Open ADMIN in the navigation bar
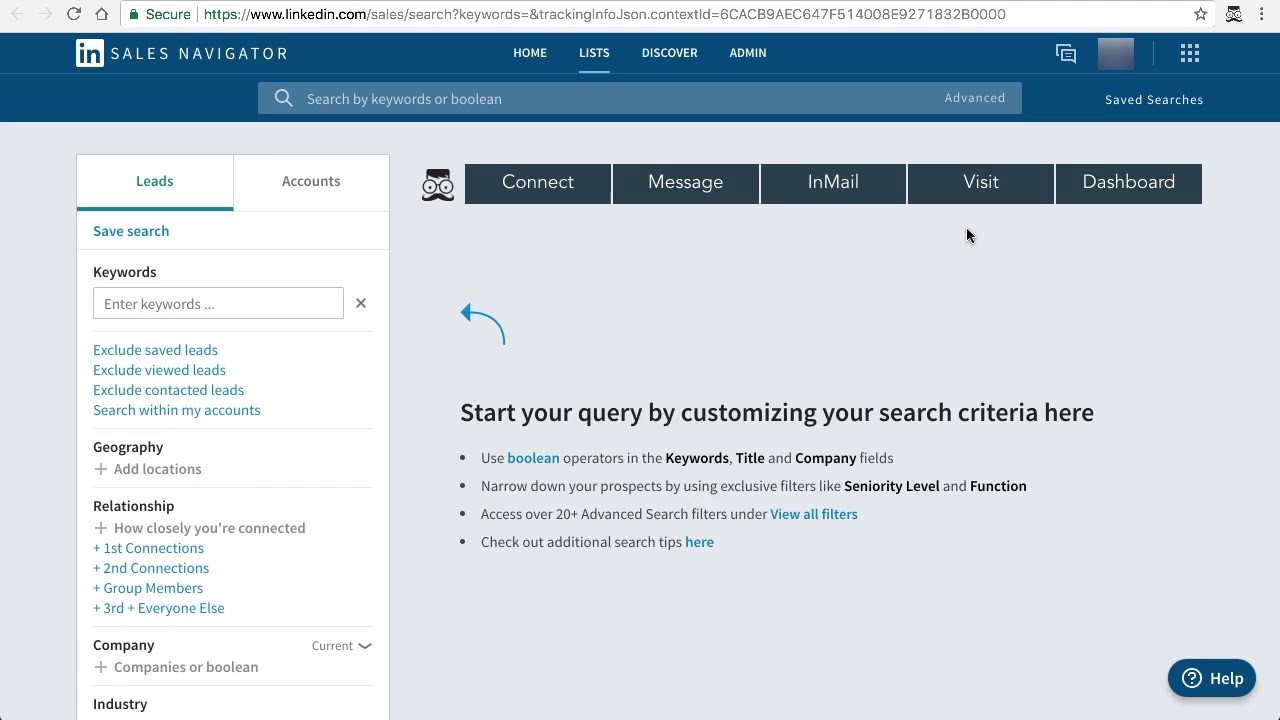The width and height of the screenshot is (1280, 720). click(748, 53)
